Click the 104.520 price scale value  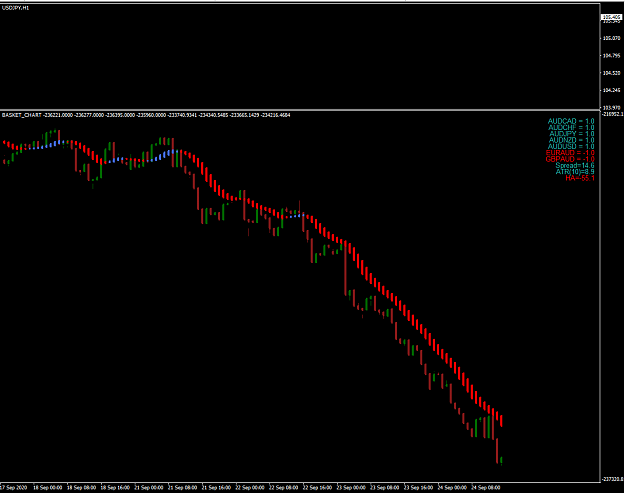[612, 73]
